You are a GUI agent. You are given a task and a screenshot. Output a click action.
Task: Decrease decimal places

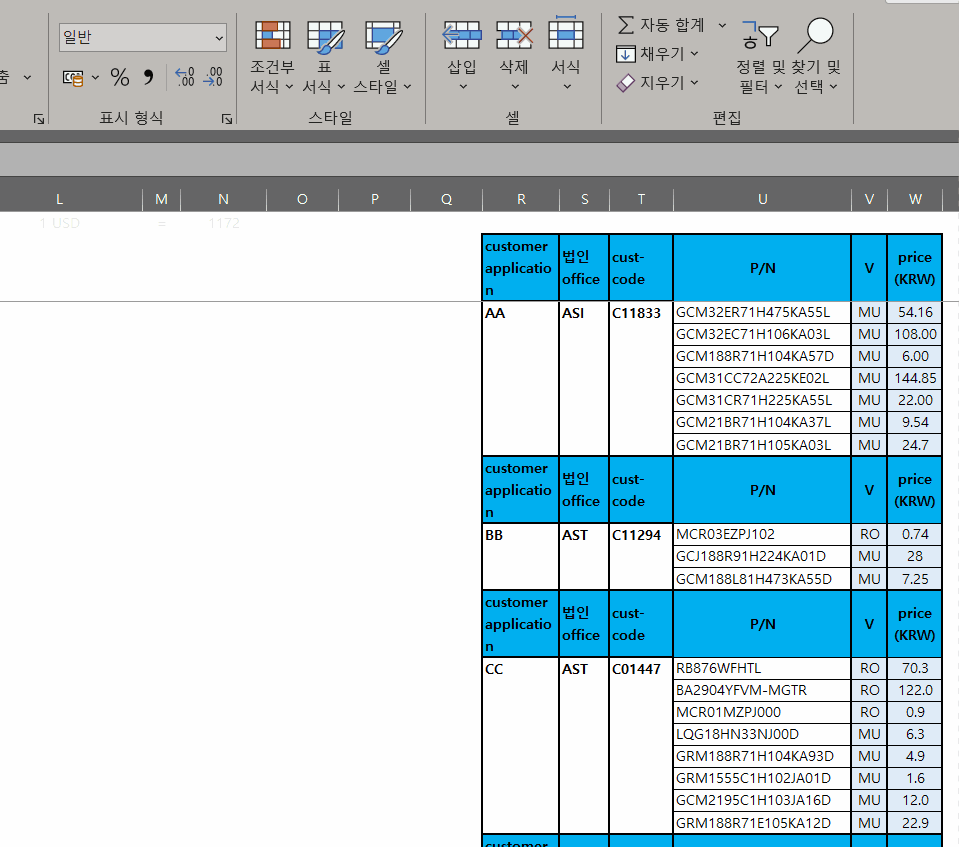point(213,77)
